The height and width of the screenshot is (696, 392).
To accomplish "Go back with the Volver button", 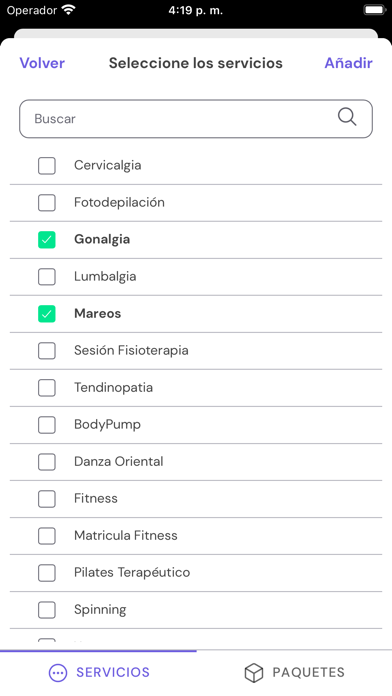I will tap(42, 63).
